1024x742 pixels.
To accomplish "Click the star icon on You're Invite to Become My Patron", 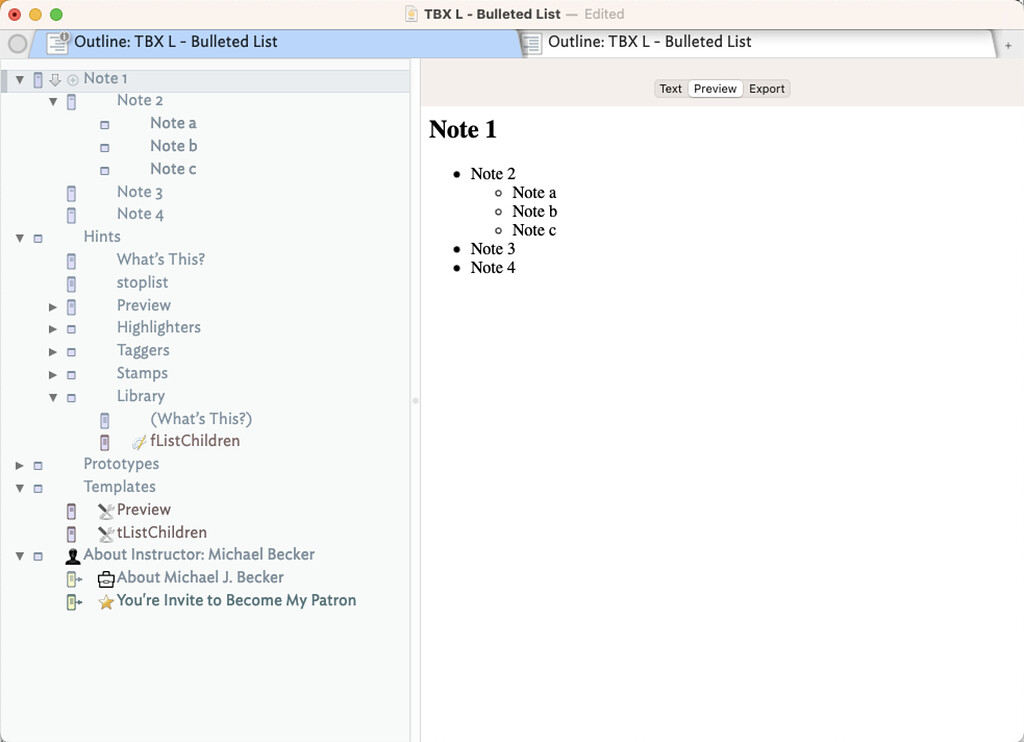I will [x=105, y=600].
